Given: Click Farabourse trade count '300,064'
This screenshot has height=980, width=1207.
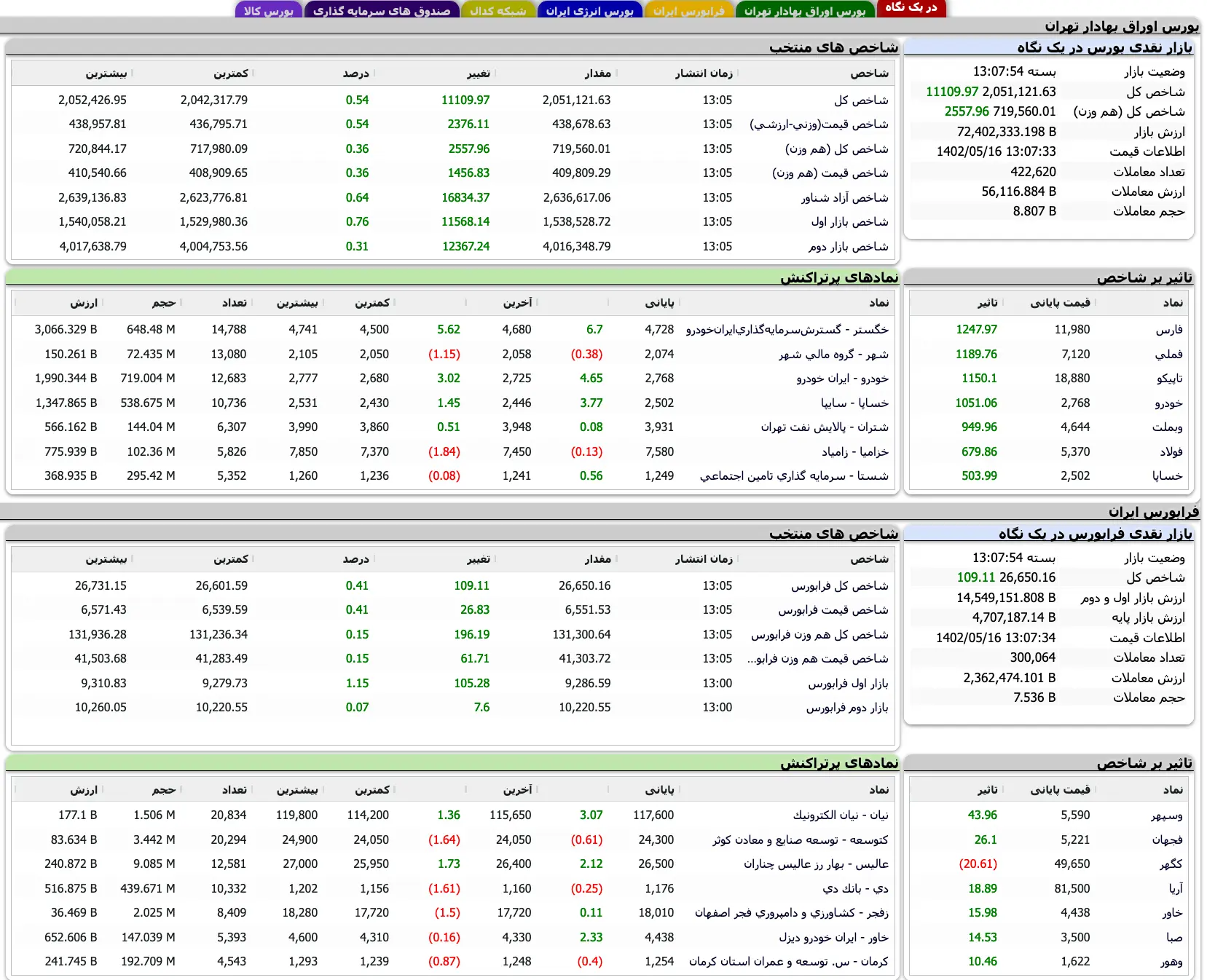Looking at the screenshot, I should coord(1033,657).
